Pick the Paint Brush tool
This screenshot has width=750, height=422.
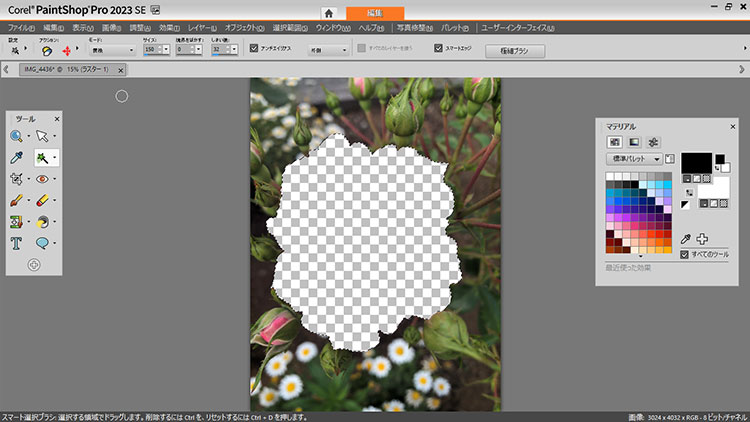point(17,200)
